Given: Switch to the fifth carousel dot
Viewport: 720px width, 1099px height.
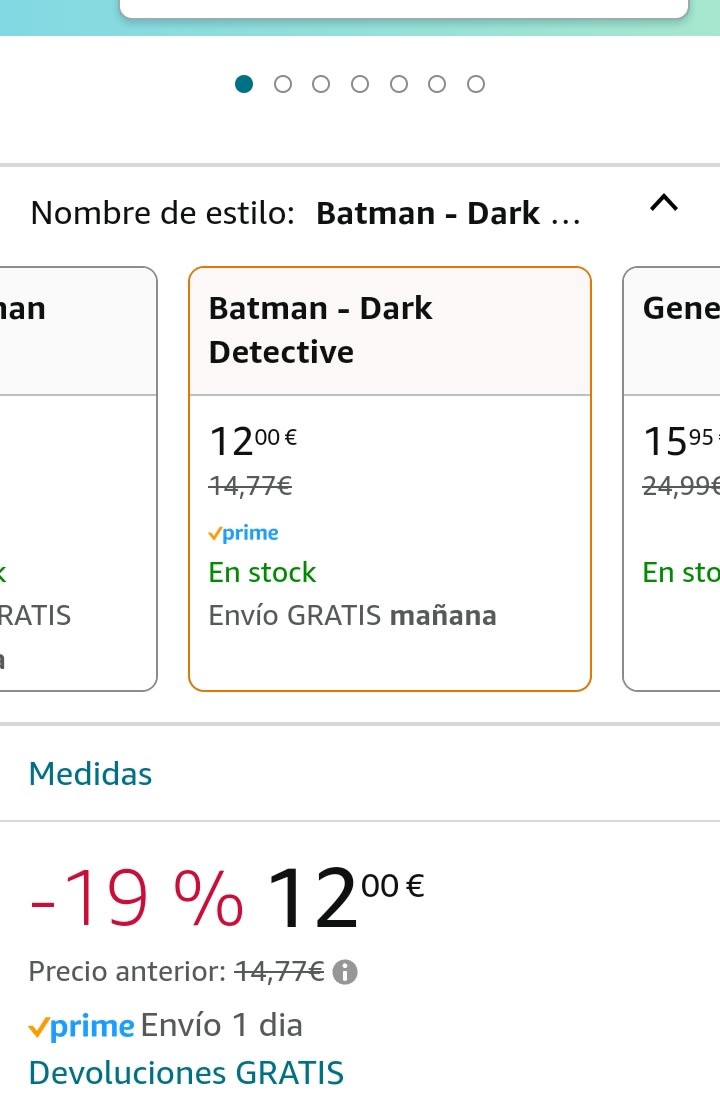Looking at the screenshot, I should click(x=399, y=84).
